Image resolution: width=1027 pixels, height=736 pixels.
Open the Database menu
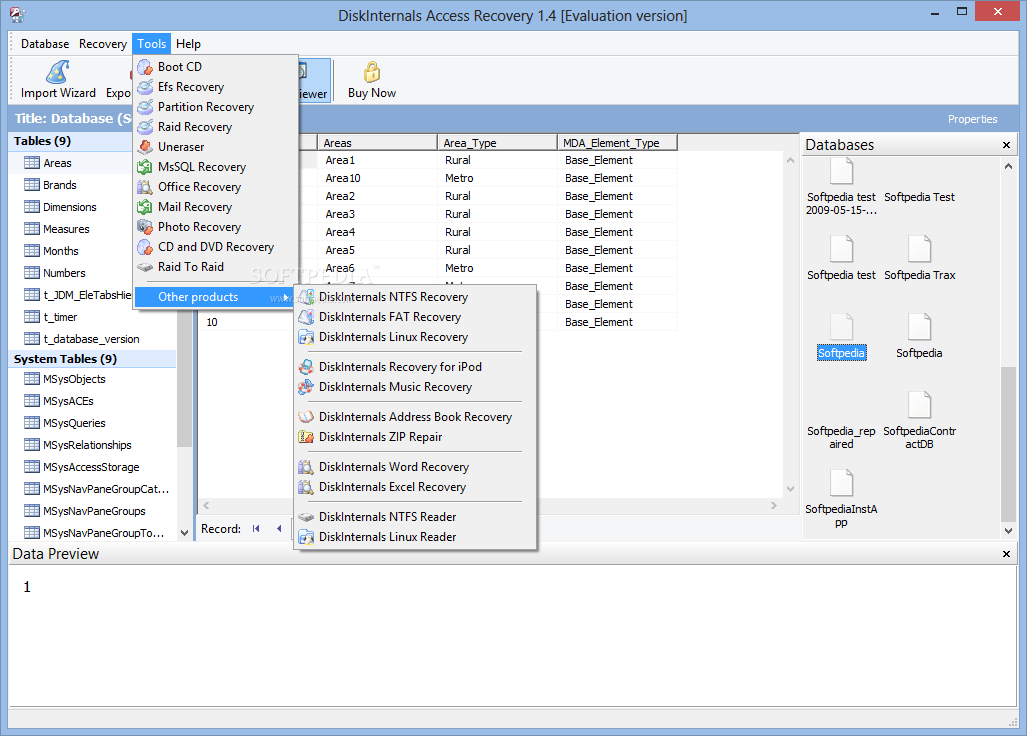tap(45, 44)
